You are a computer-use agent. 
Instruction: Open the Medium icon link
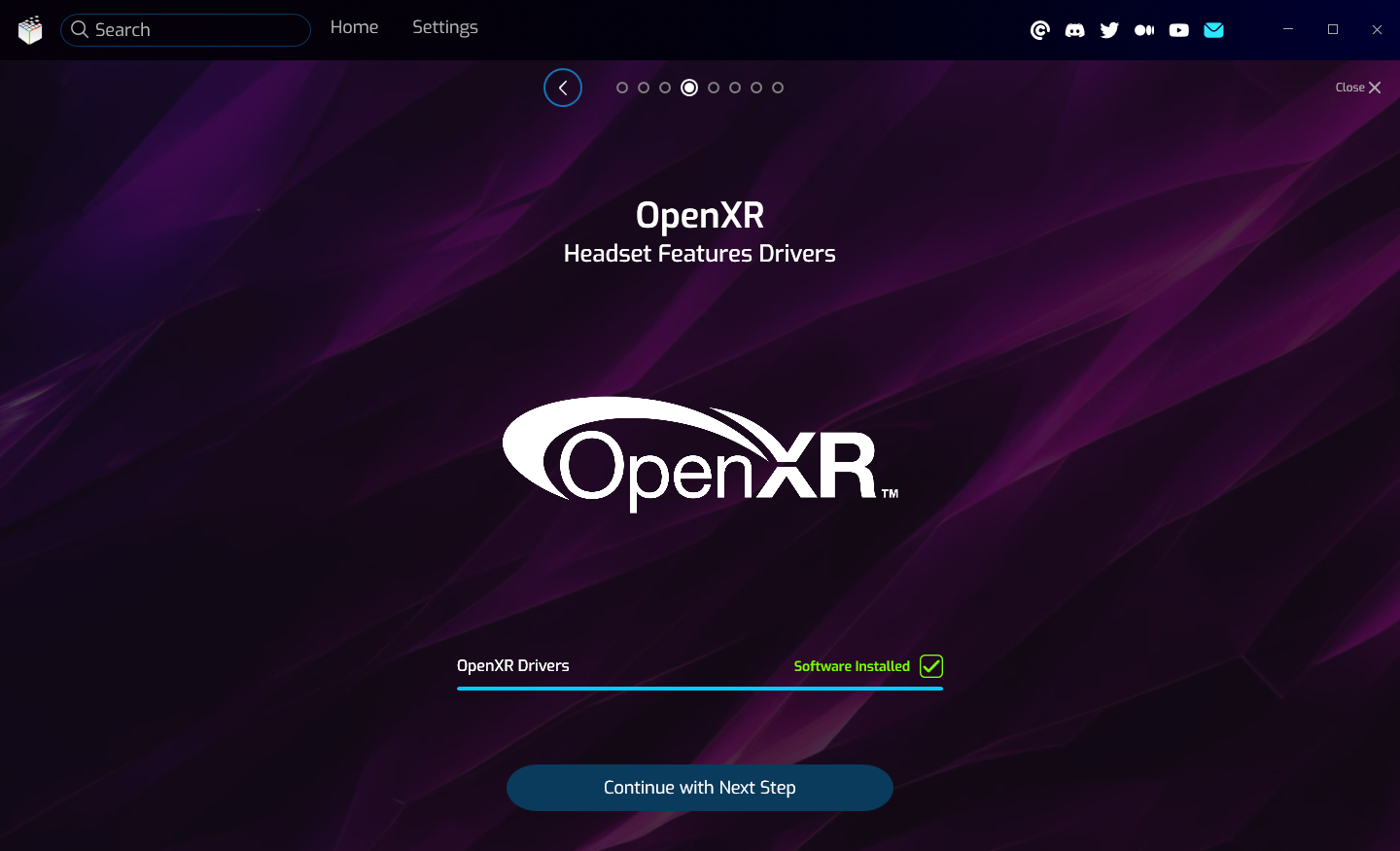click(1144, 30)
